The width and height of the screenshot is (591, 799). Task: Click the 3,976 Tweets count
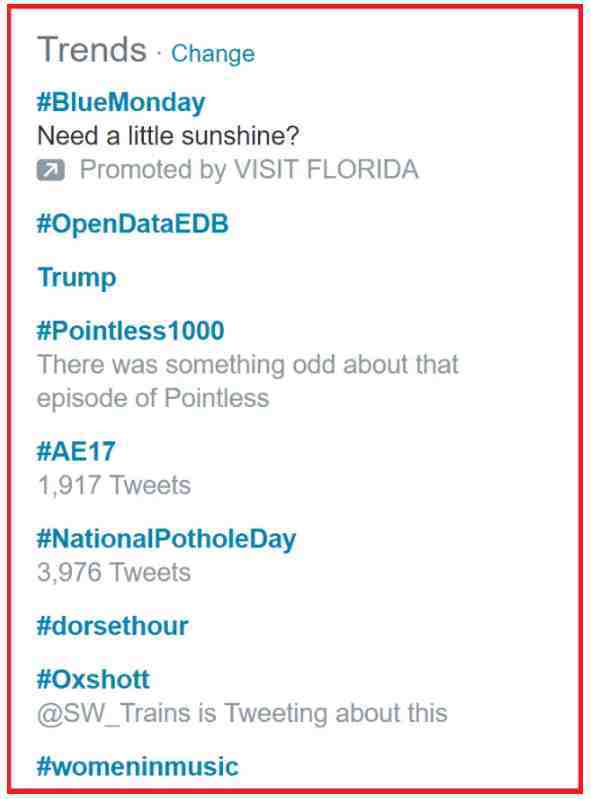114,573
